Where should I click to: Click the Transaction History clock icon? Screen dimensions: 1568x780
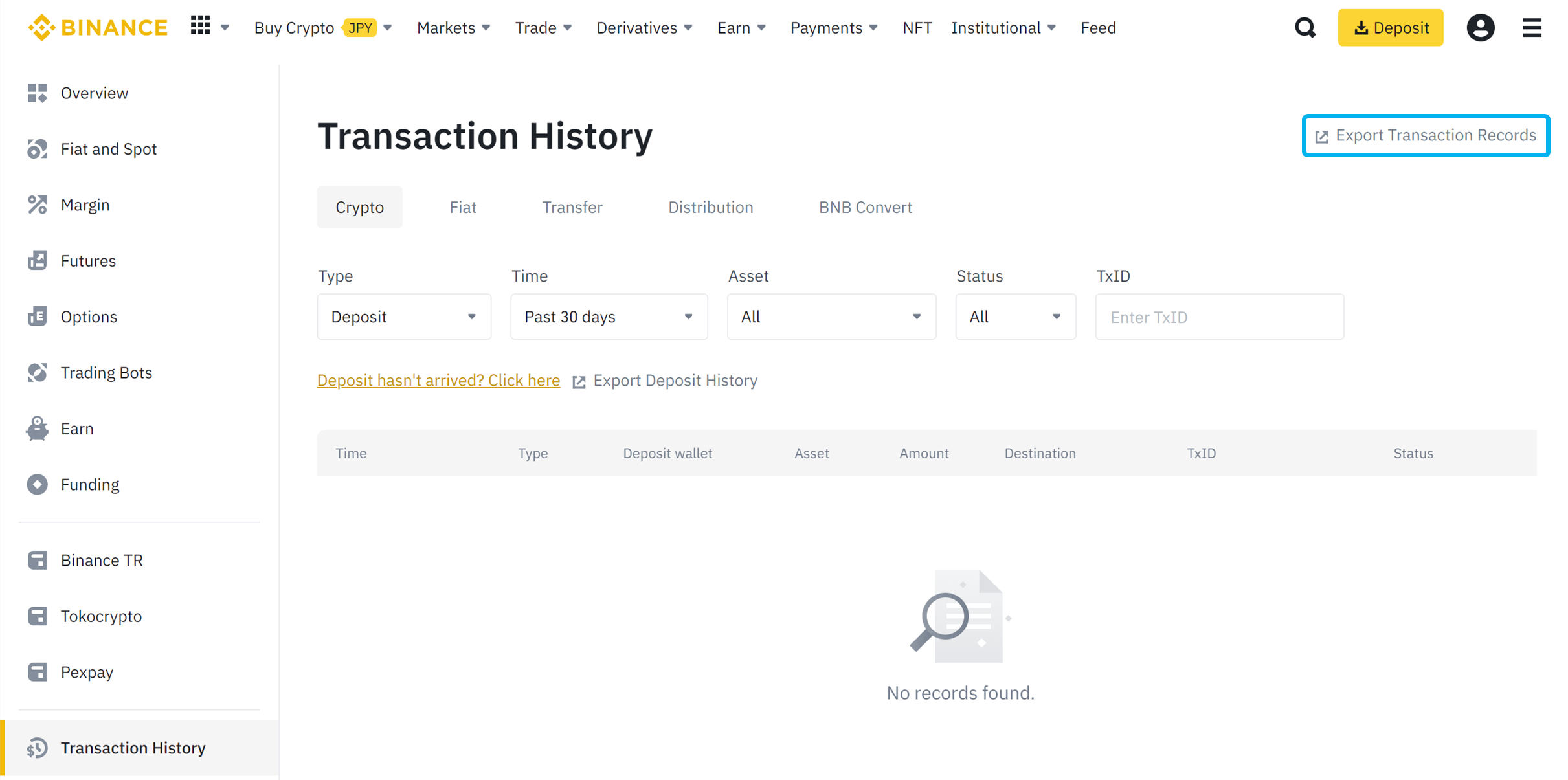point(38,748)
